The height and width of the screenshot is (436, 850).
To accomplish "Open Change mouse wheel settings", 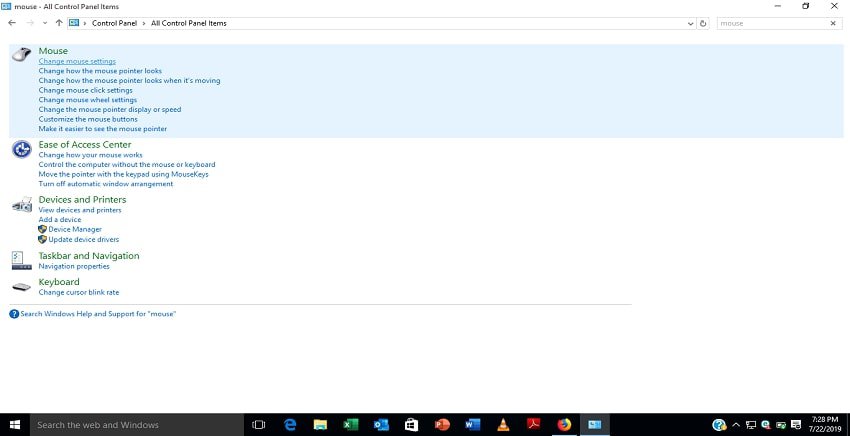I will pos(88,100).
